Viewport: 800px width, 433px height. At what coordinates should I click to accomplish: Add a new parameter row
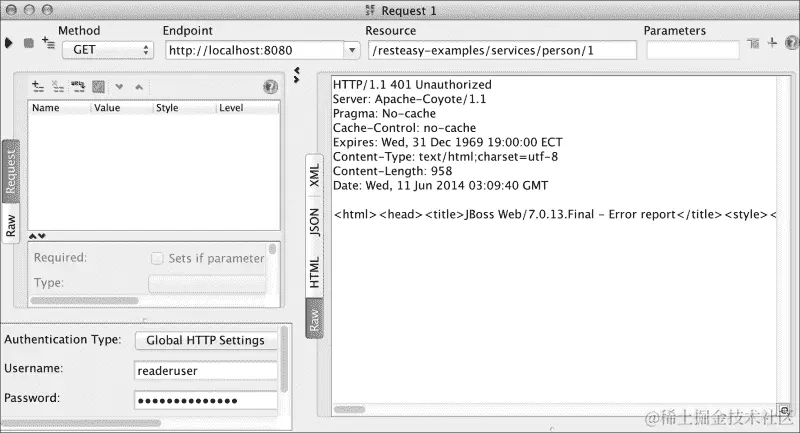pos(38,86)
